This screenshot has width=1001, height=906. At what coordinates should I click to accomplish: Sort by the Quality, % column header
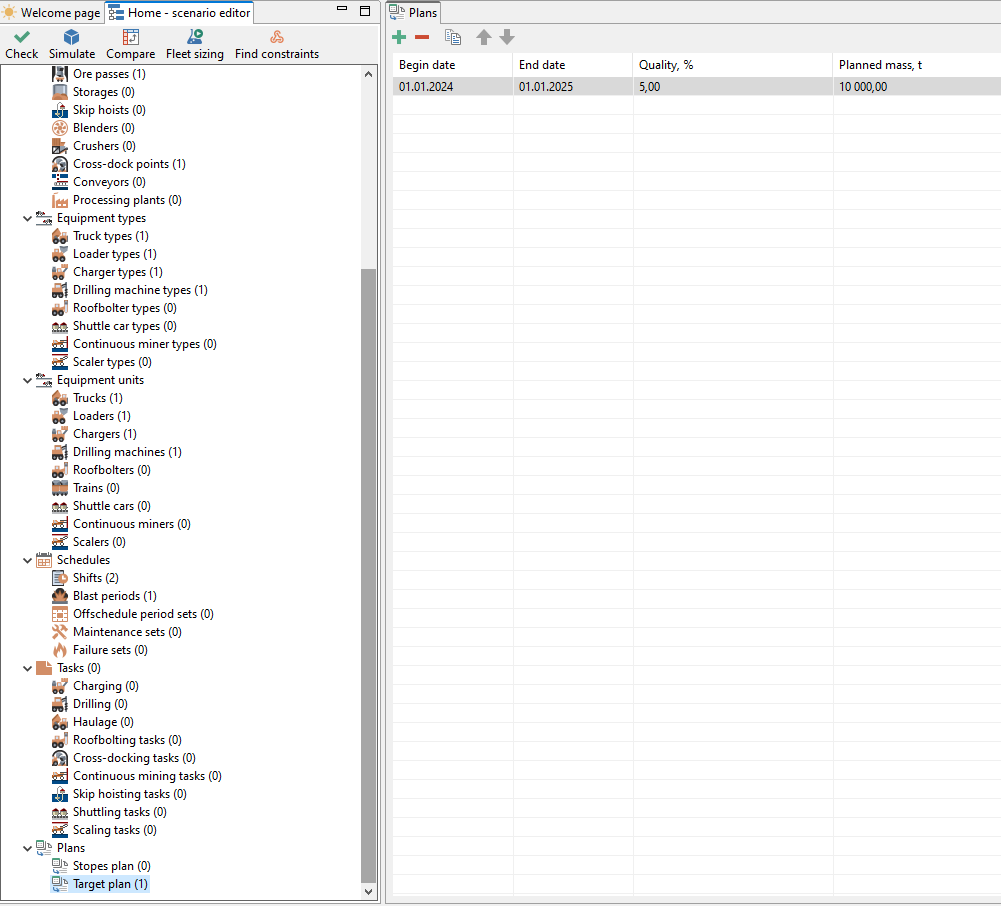point(733,64)
